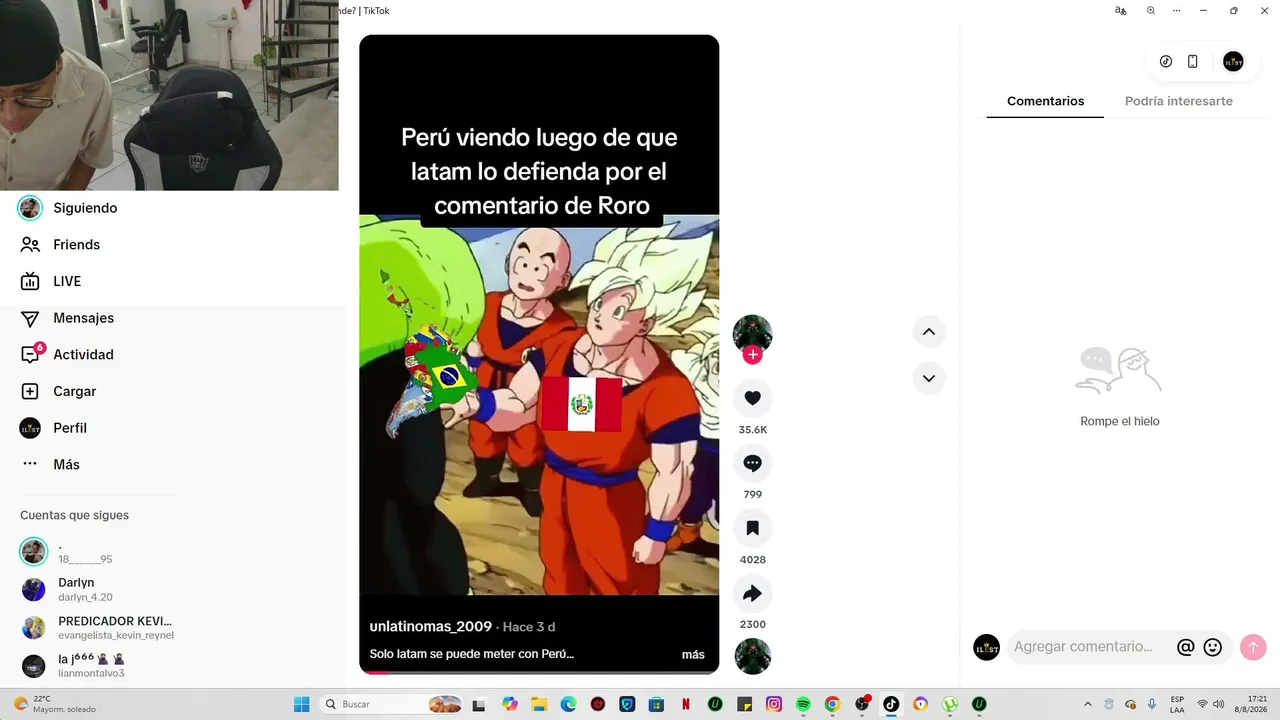Go to previous video with up chevron

[x=929, y=332]
